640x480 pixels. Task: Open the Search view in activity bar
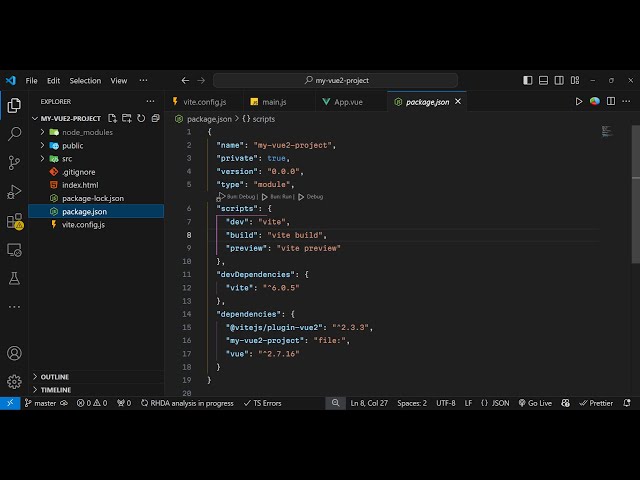click(14, 133)
